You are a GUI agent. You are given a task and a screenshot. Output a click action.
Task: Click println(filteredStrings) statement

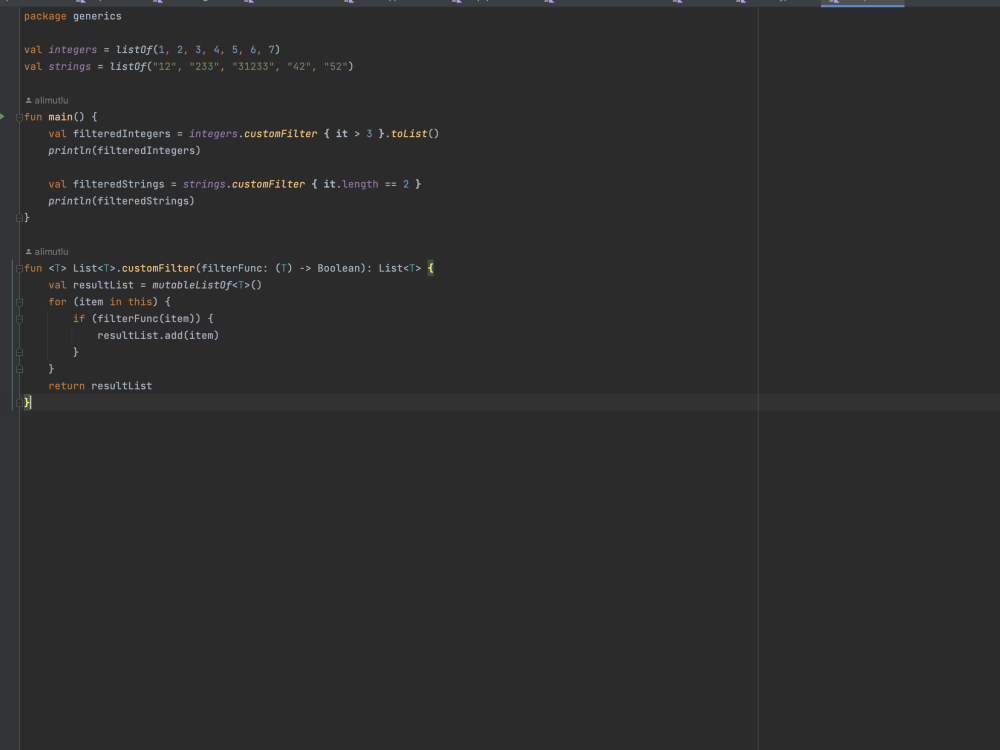point(121,201)
